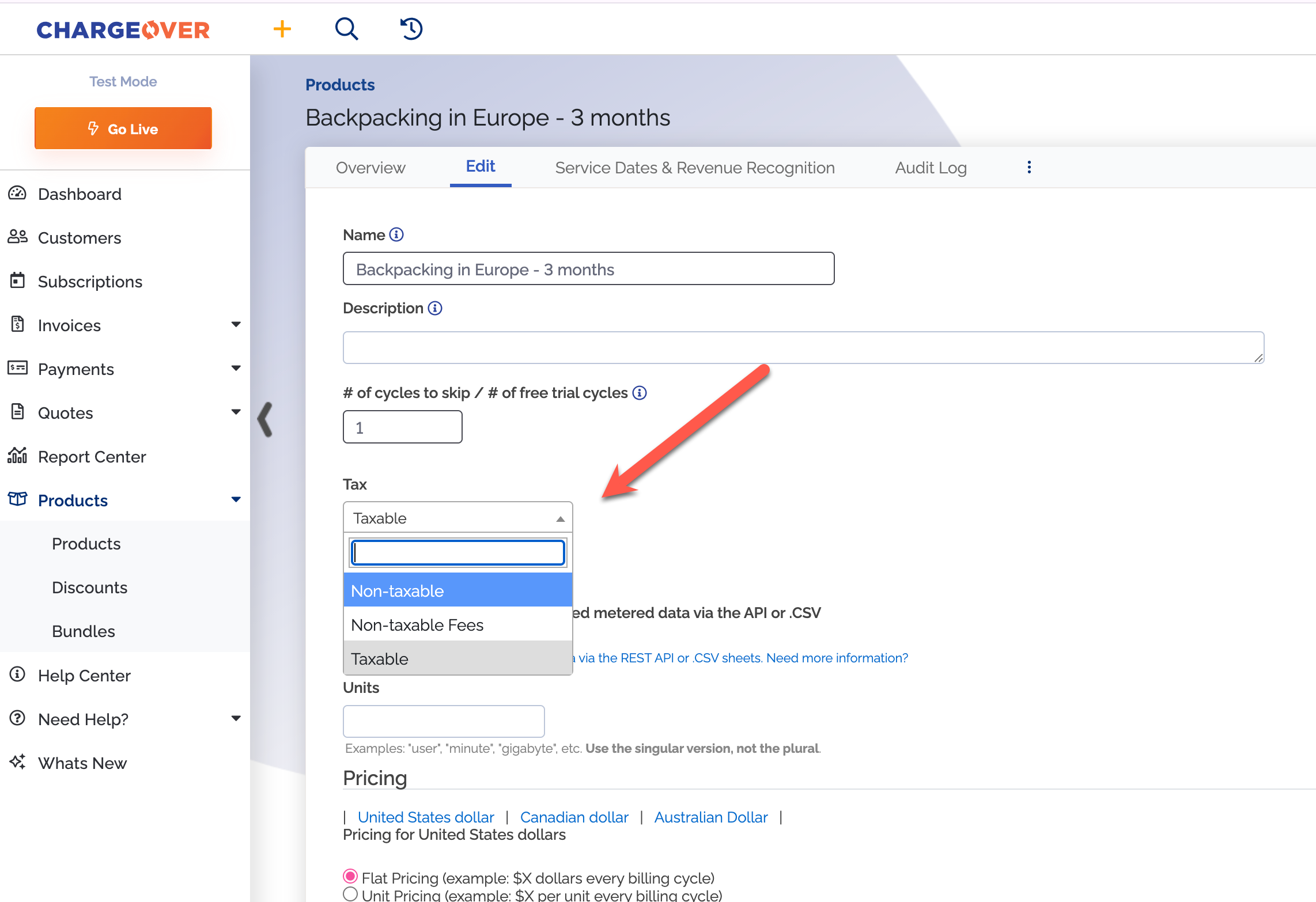The height and width of the screenshot is (902, 1316).
Task: Click the info icon next to Name
Action: 396,235
